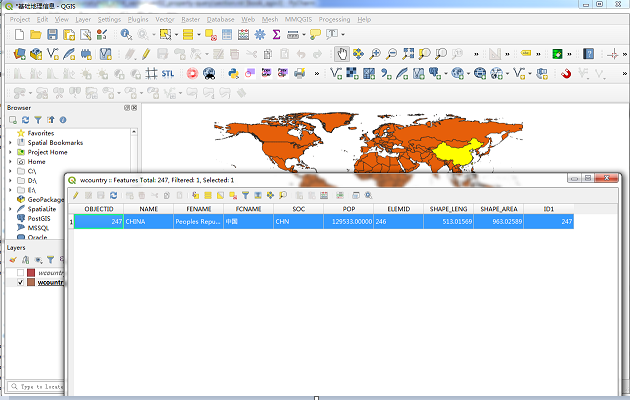
Task: Open conditional formatting in attribute table
Action: click(x=340, y=196)
